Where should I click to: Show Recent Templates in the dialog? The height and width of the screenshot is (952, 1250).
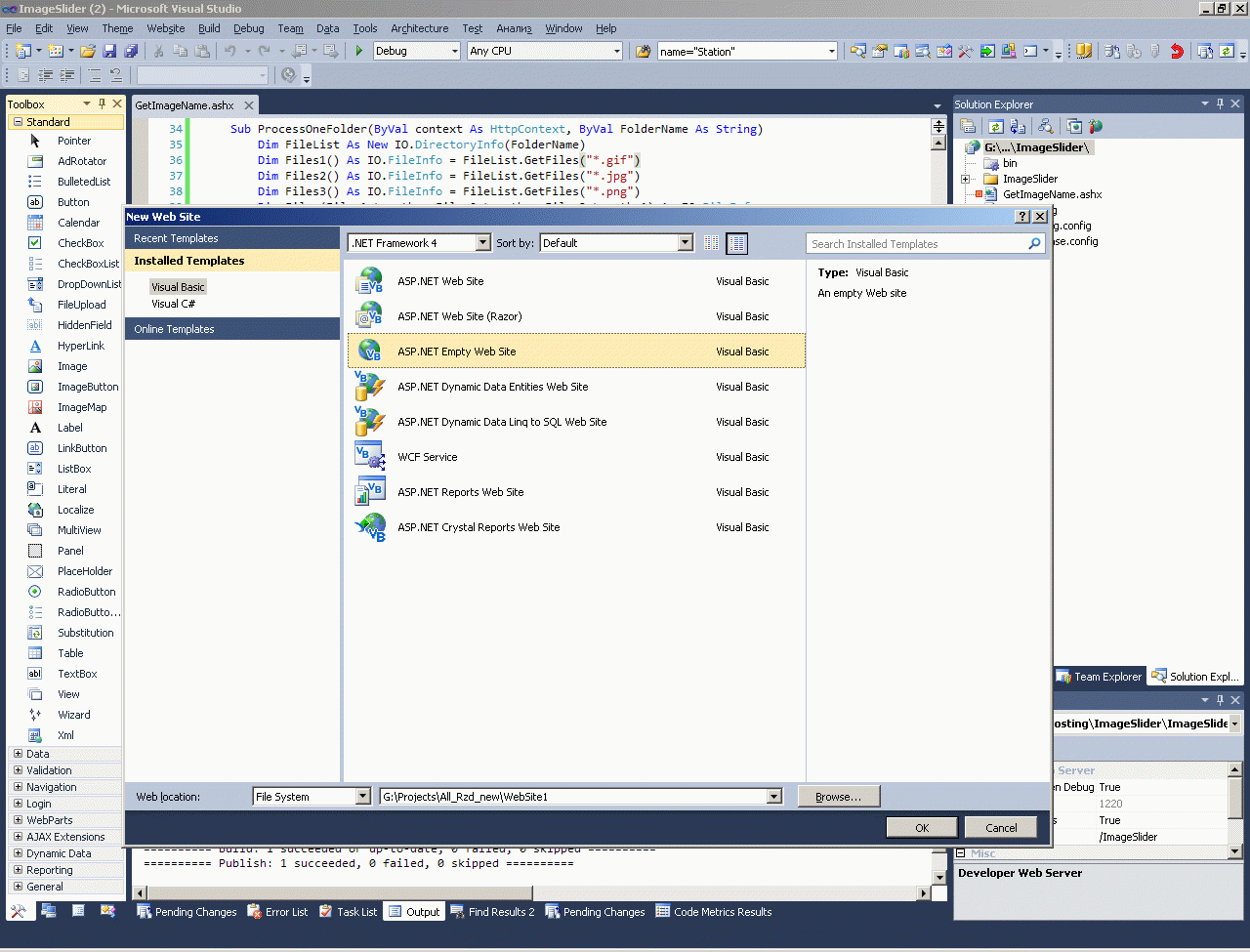[232, 238]
